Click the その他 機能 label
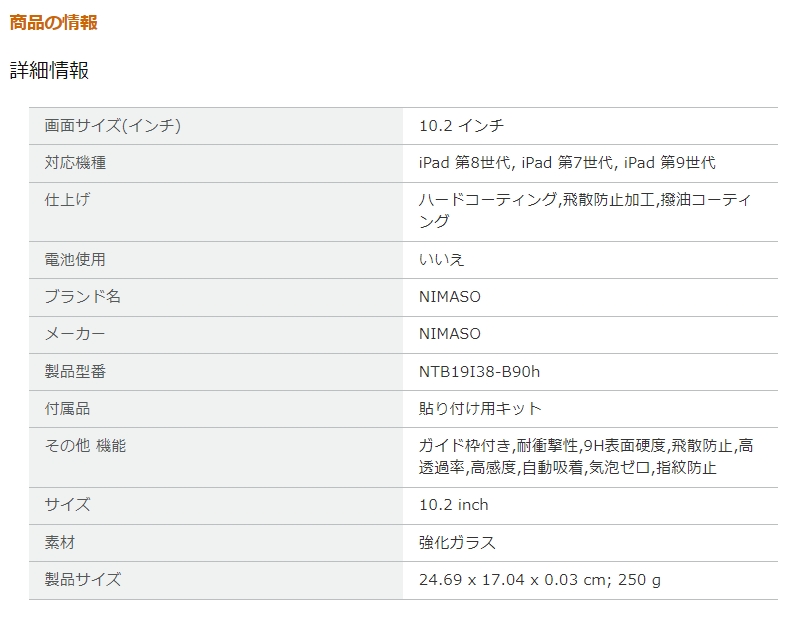This screenshot has height=629, width=790. pos(85,446)
